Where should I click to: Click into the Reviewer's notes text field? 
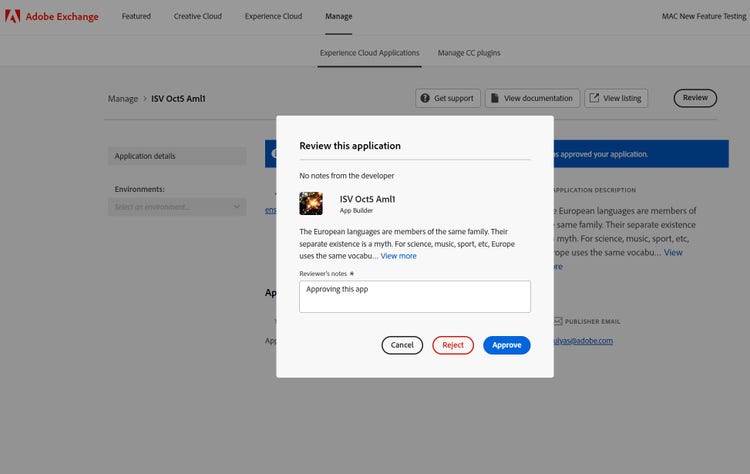tap(414, 296)
